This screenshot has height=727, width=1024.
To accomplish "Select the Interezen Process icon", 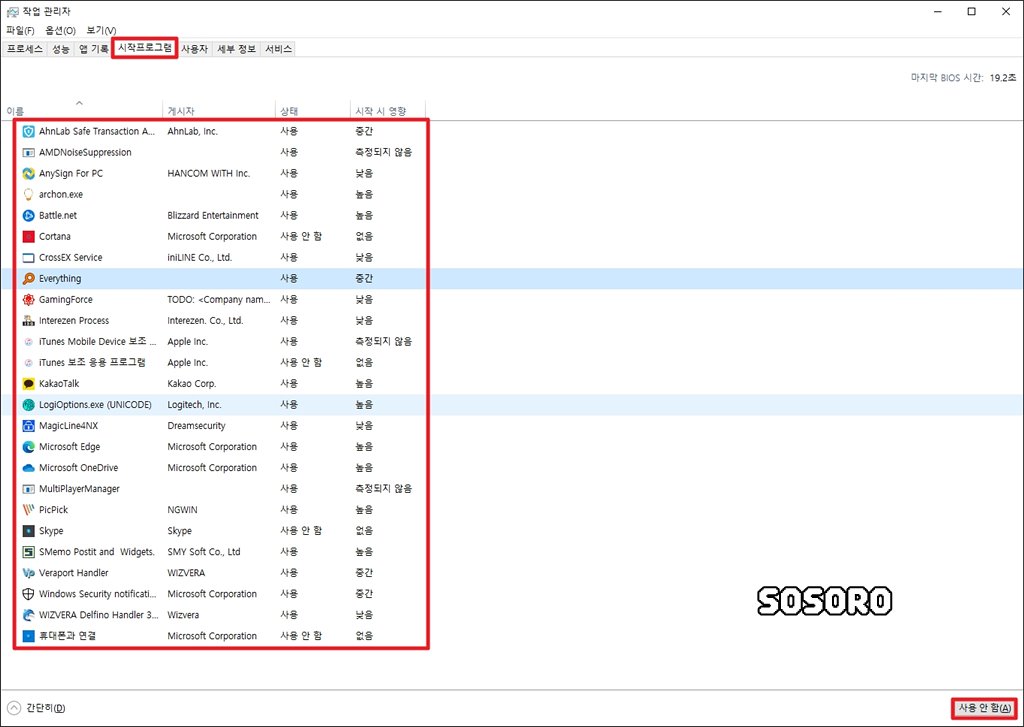I will [28, 320].
